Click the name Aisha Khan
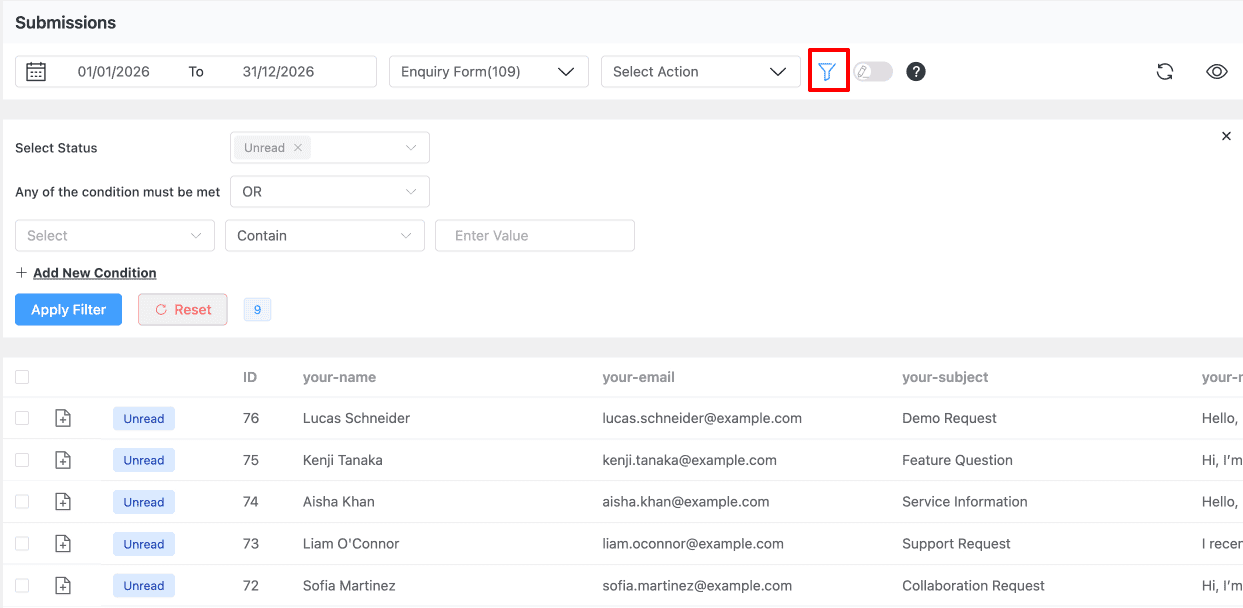The image size is (1243, 608). (x=339, y=502)
